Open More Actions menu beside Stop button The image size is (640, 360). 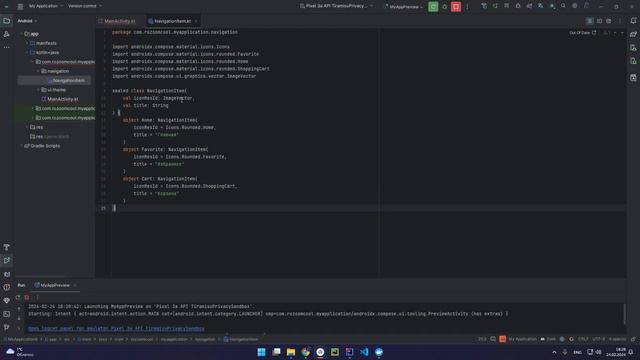pyautogui.click(x=467, y=7)
